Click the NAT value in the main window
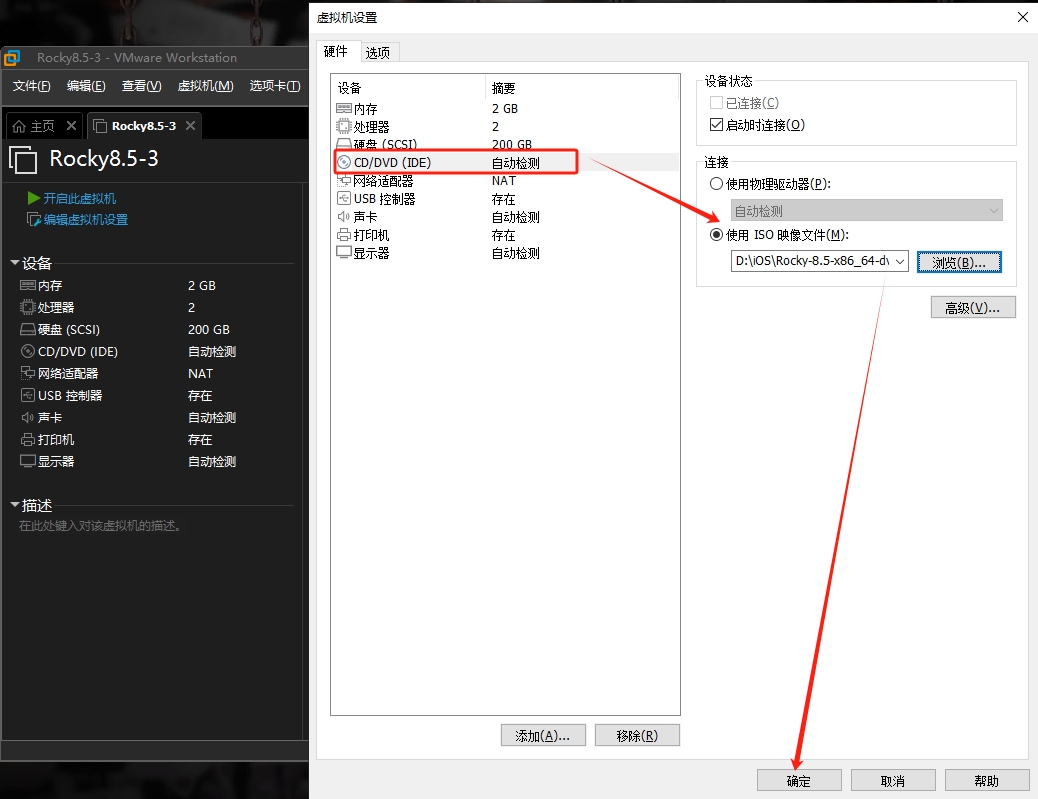Image resolution: width=1038 pixels, height=799 pixels. tap(201, 373)
